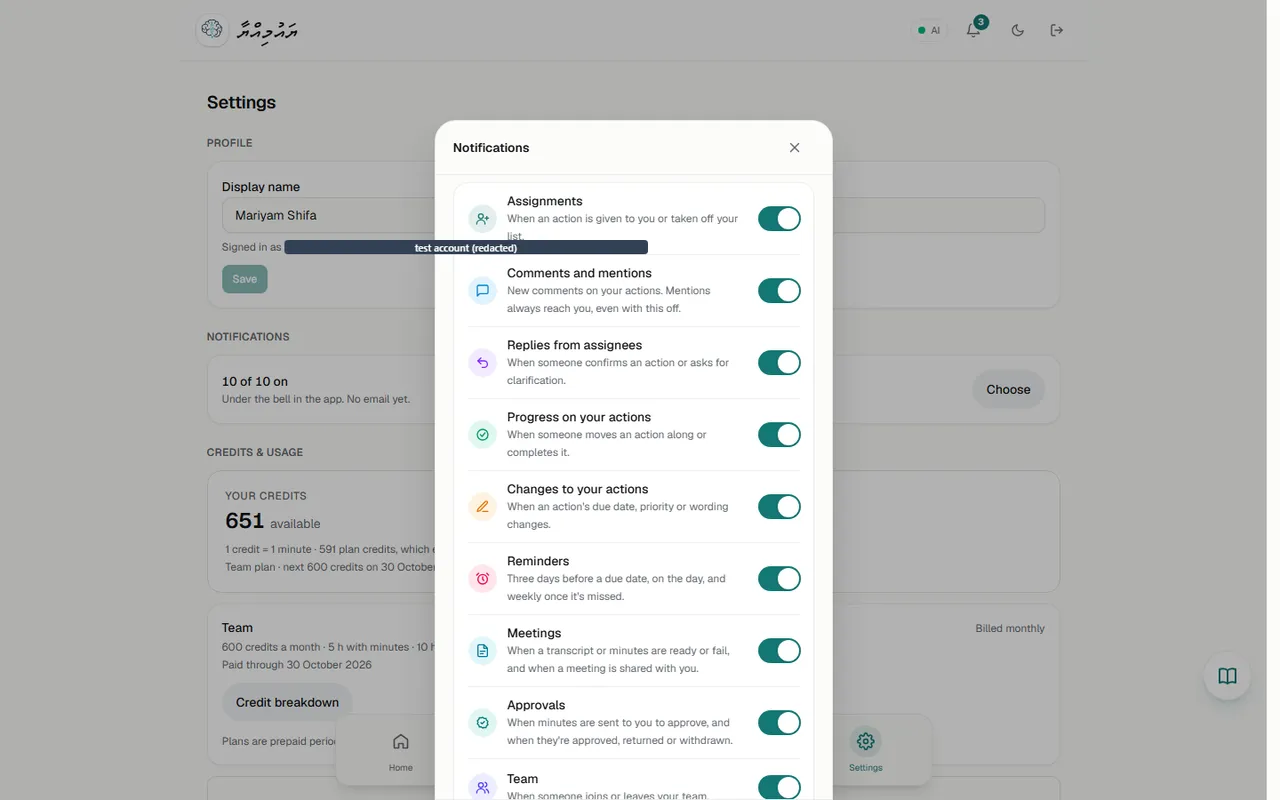The image size is (1280, 800).
Task: Disable Replies from assignees toggle
Action: (779, 363)
